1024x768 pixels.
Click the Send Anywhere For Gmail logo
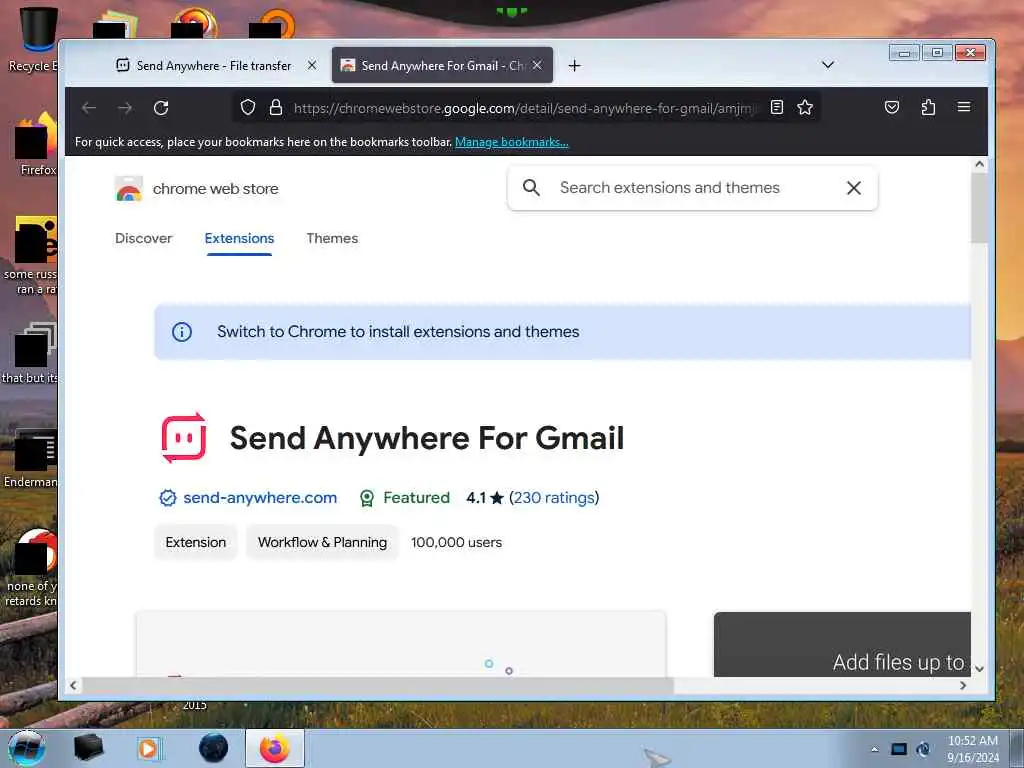[x=184, y=438]
